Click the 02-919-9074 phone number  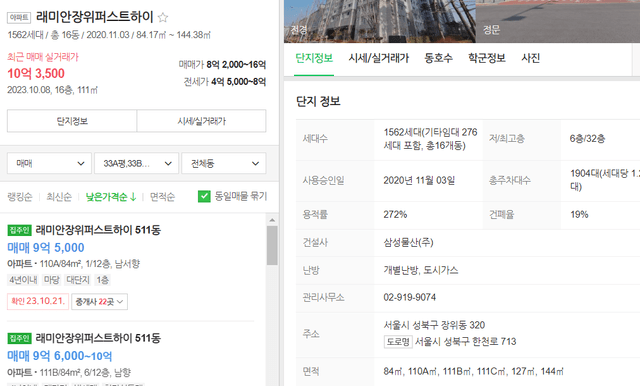tap(409, 297)
